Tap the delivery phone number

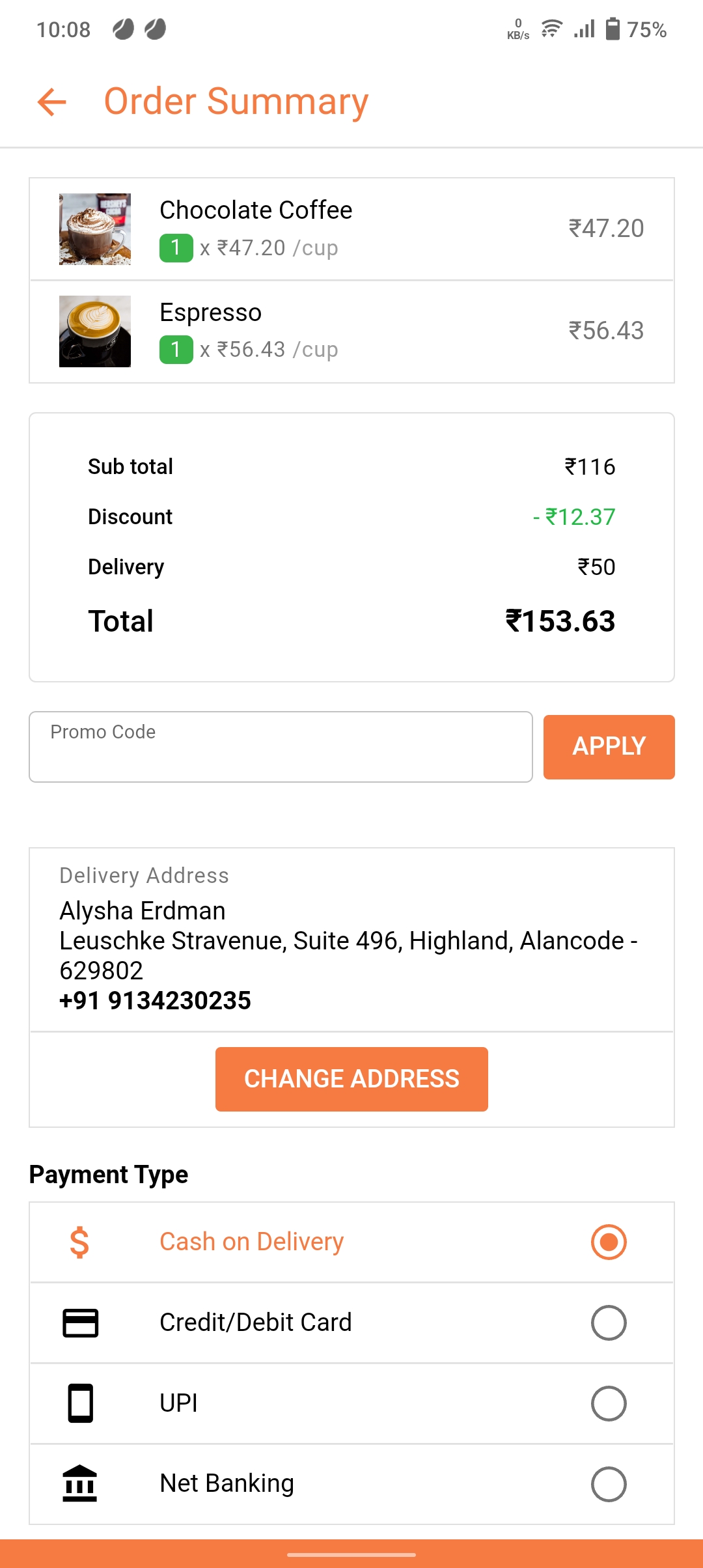[155, 1001]
